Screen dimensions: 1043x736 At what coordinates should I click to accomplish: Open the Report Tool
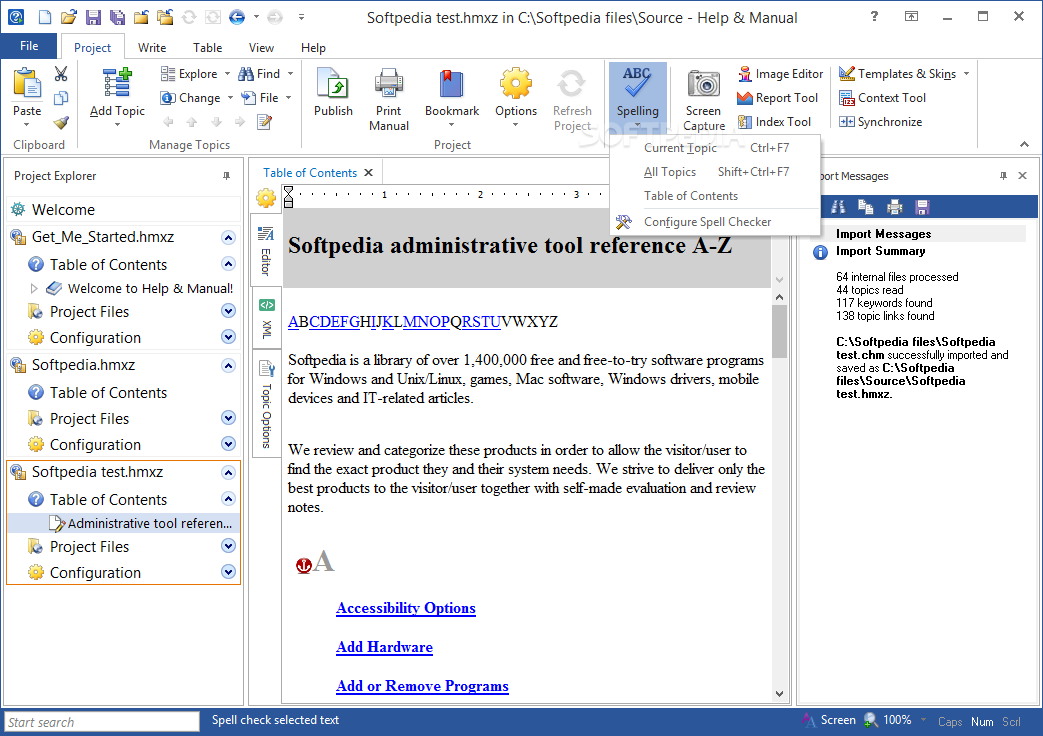(778, 98)
